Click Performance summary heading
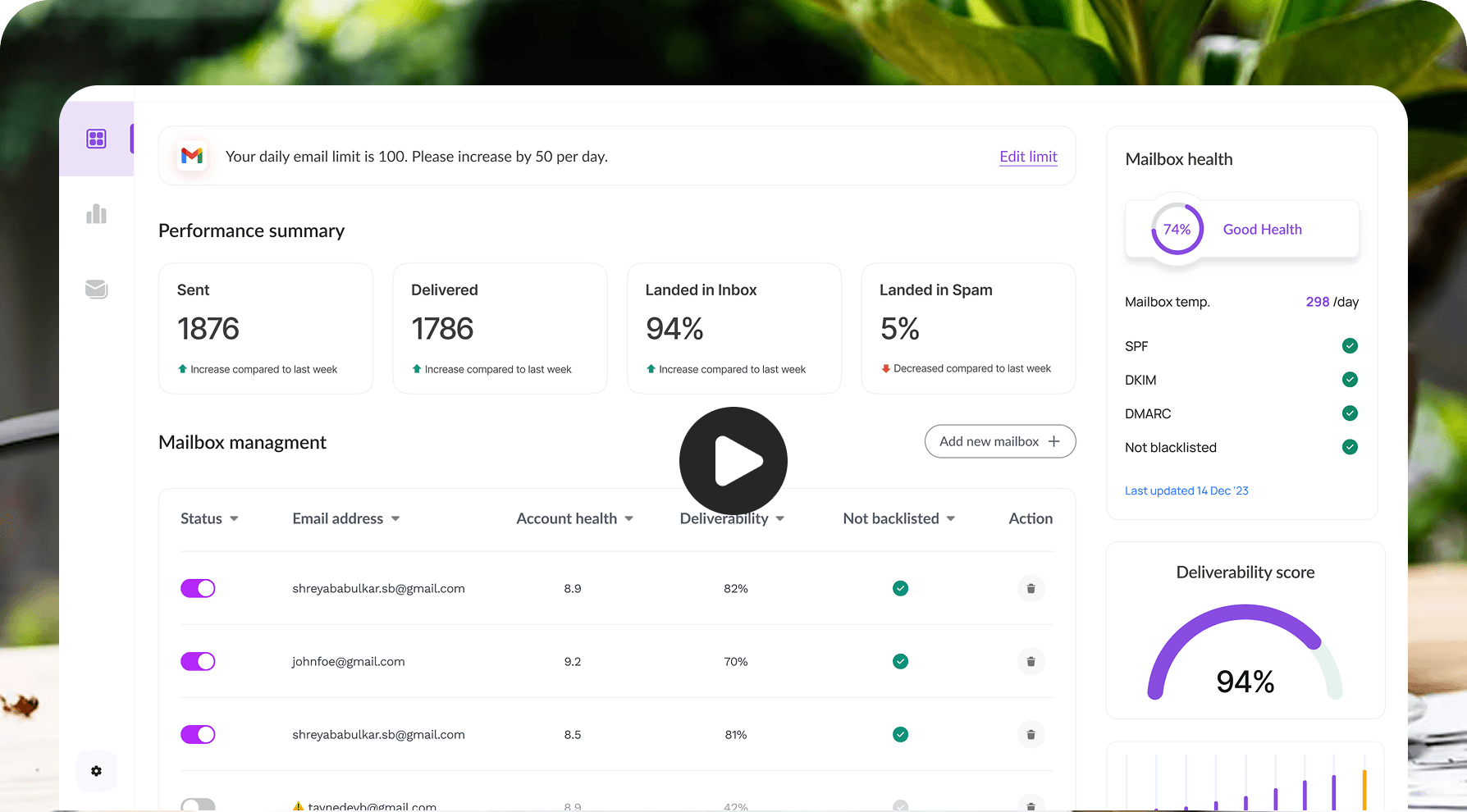The width and height of the screenshot is (1467, 812). click(251, 230)
